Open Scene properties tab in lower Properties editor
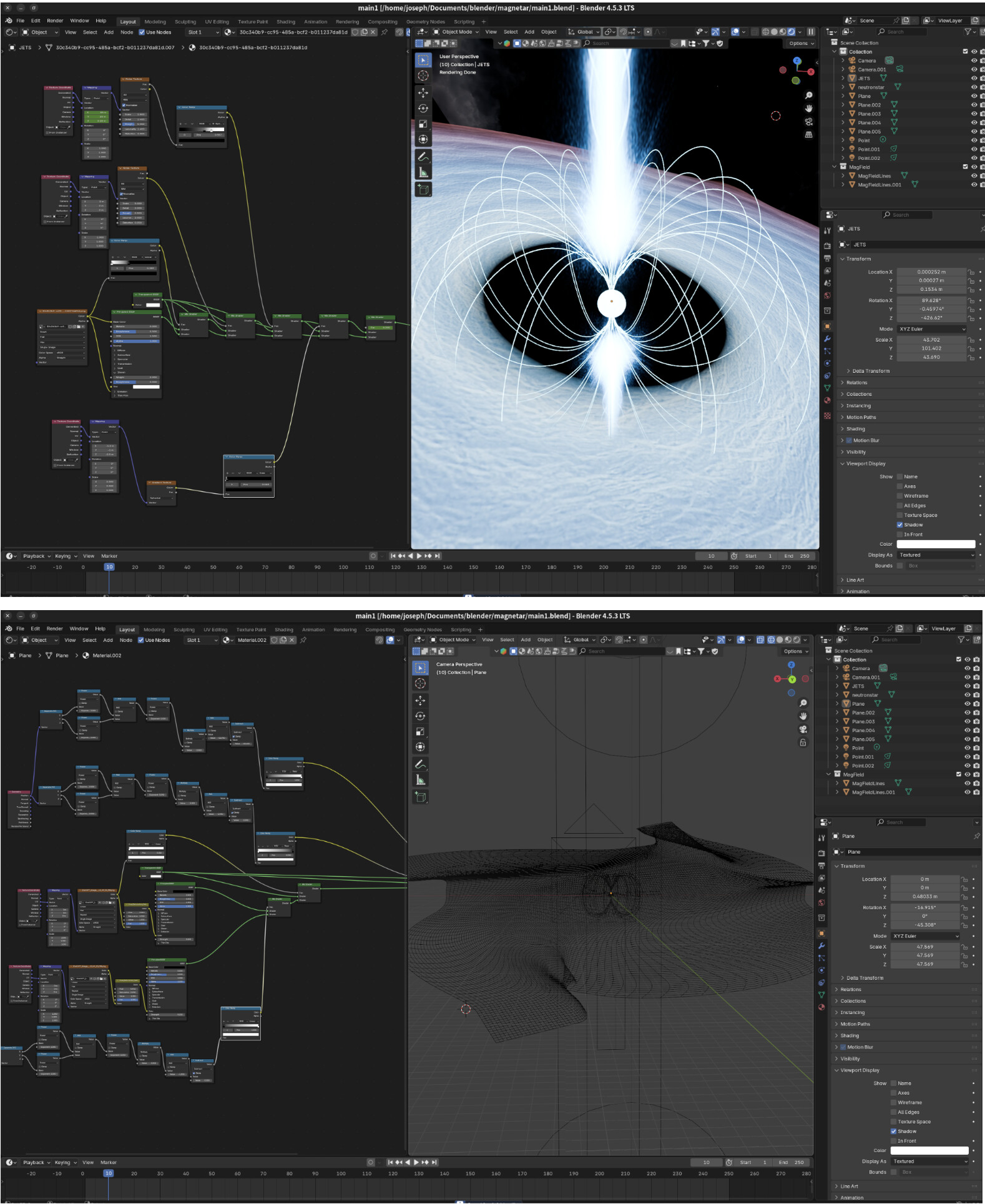The width and height of the screenshot is (985, 1204). (821, 890)
